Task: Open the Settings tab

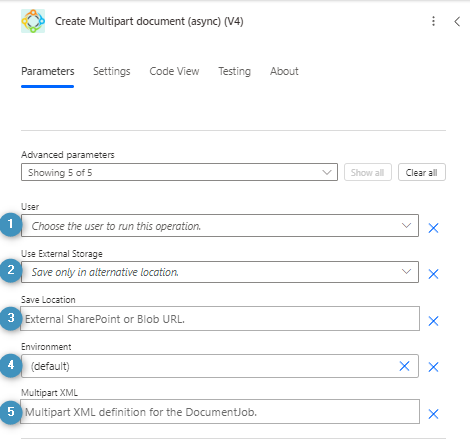Action: pos(112,71)
